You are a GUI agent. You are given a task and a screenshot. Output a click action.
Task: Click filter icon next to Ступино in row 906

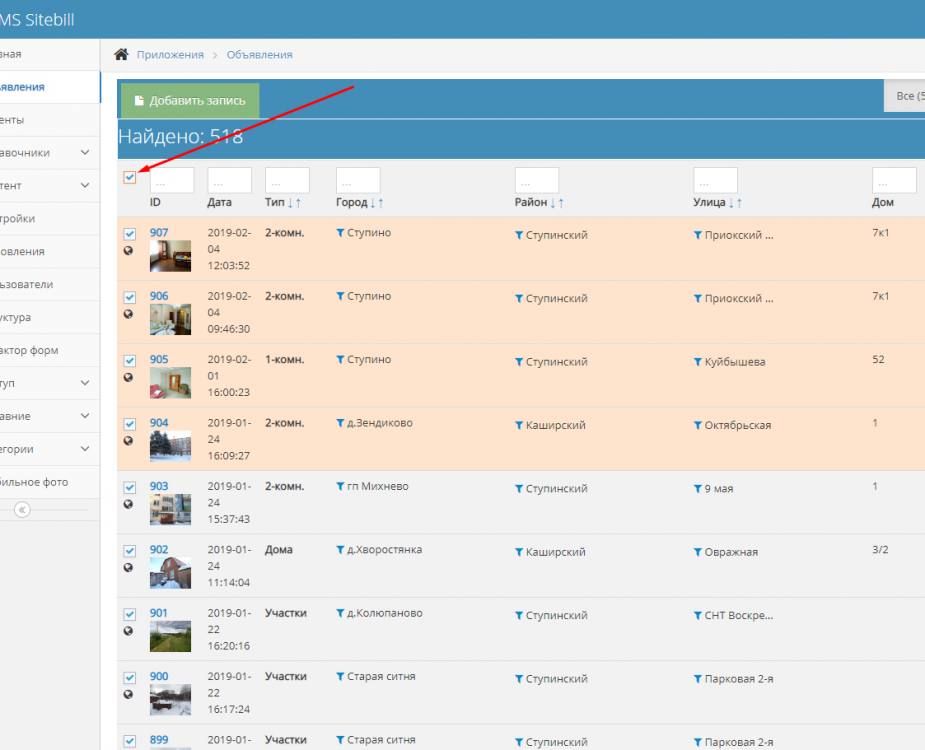pos(340,297)
